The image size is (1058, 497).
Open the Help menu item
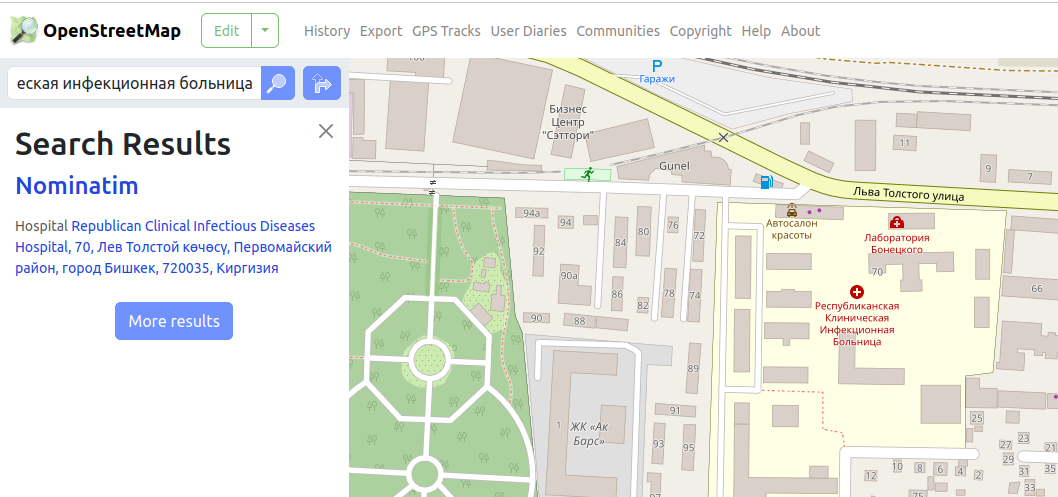click(x=756, y=31)
